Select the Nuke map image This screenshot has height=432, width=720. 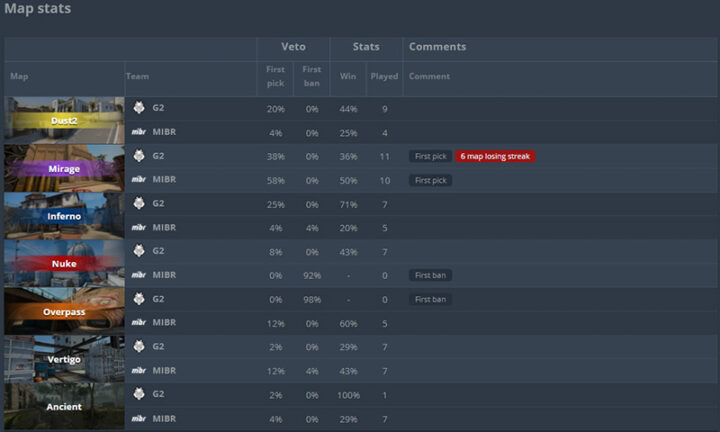[64, 262]
